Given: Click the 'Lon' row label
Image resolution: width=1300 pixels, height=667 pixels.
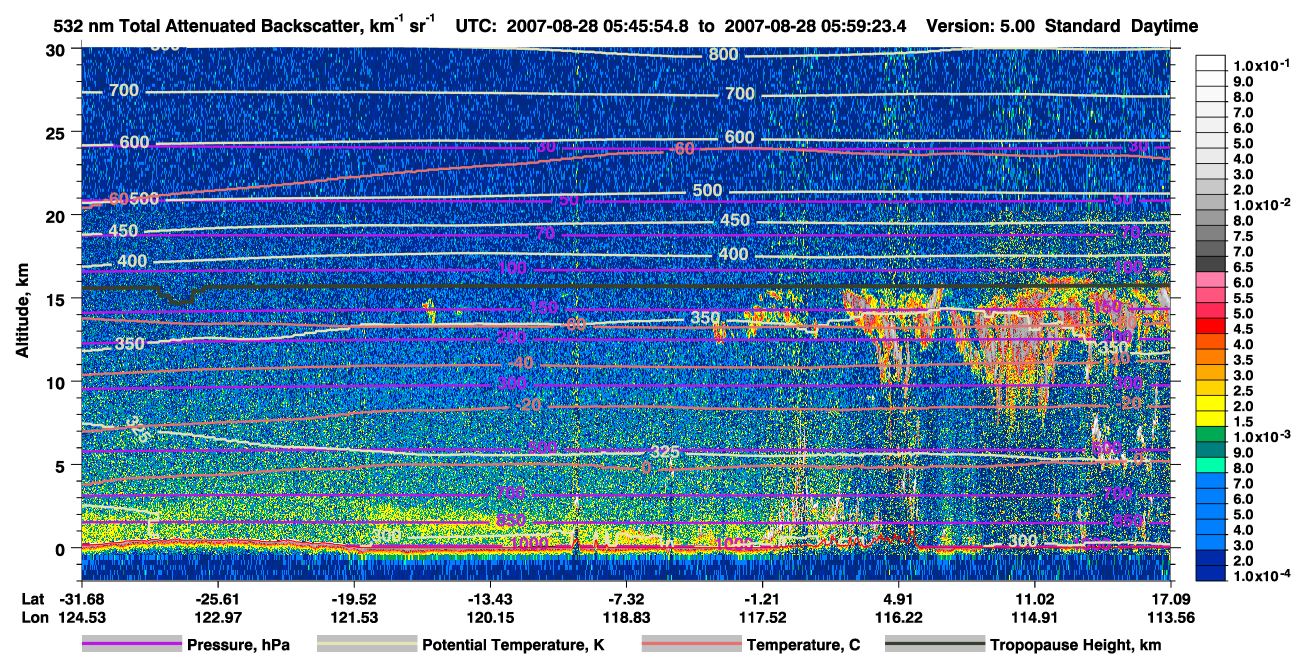Looking at the screenshot, I should (34, 616).
